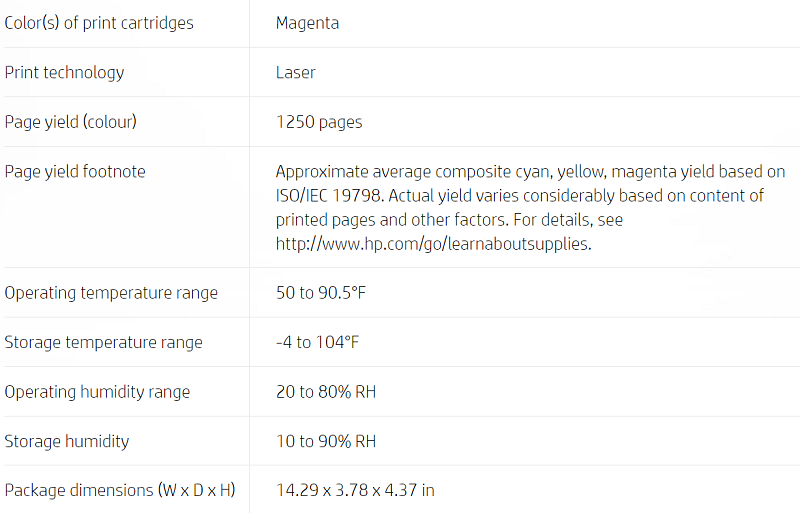The image size is (800, 513).
Task: Click the '50 to 90.5°F' value
Action: [321, 293]
